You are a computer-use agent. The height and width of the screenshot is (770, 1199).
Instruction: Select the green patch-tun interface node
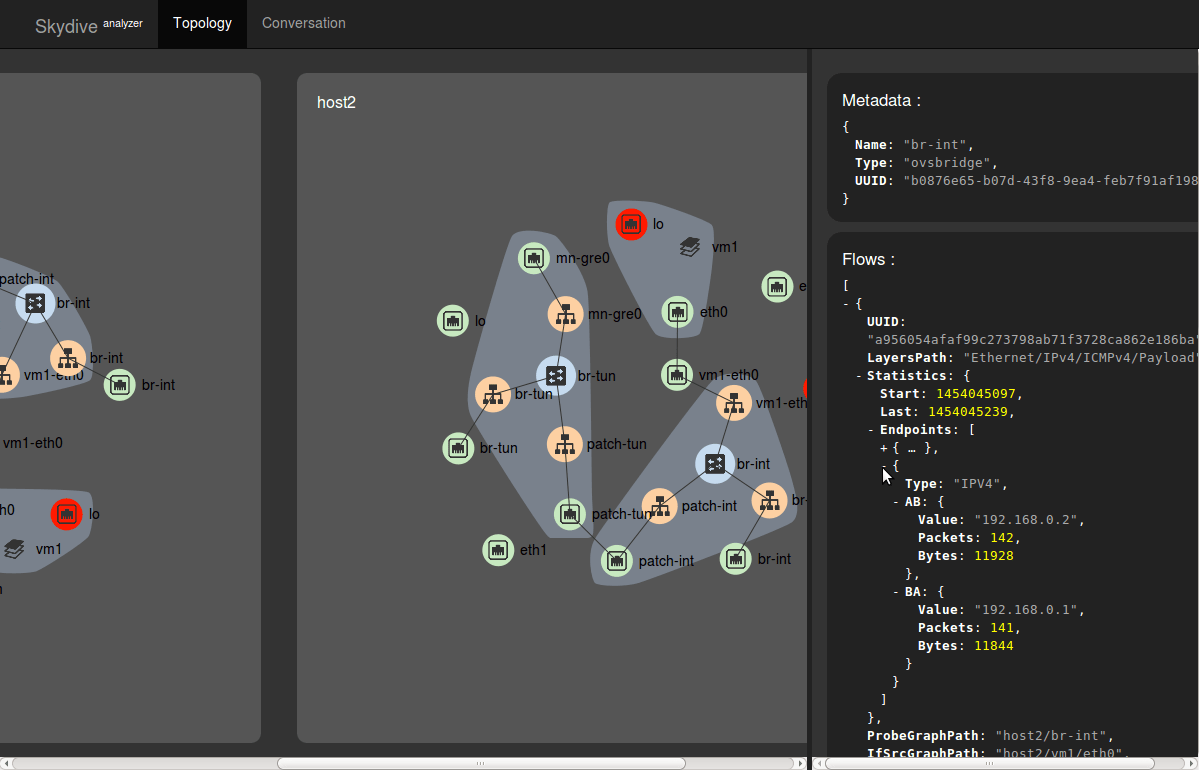click(570, 514)
